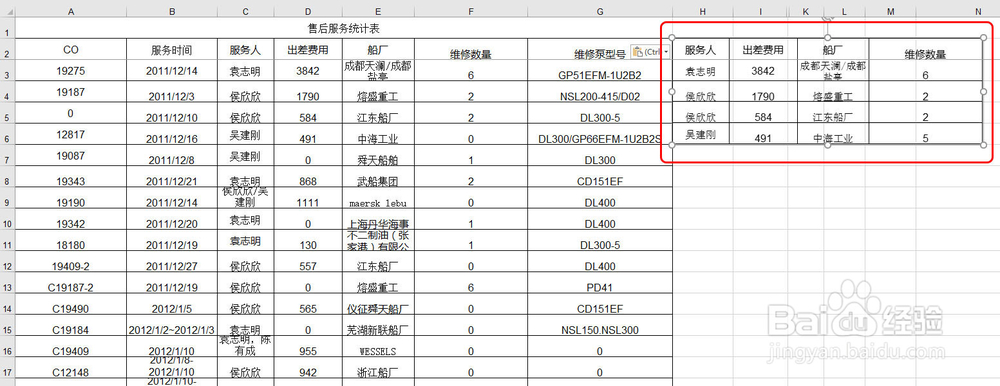Select column E header
The height and width of the screenshot is (386, 1000).
pyautogui.click(x=378, y=11)
